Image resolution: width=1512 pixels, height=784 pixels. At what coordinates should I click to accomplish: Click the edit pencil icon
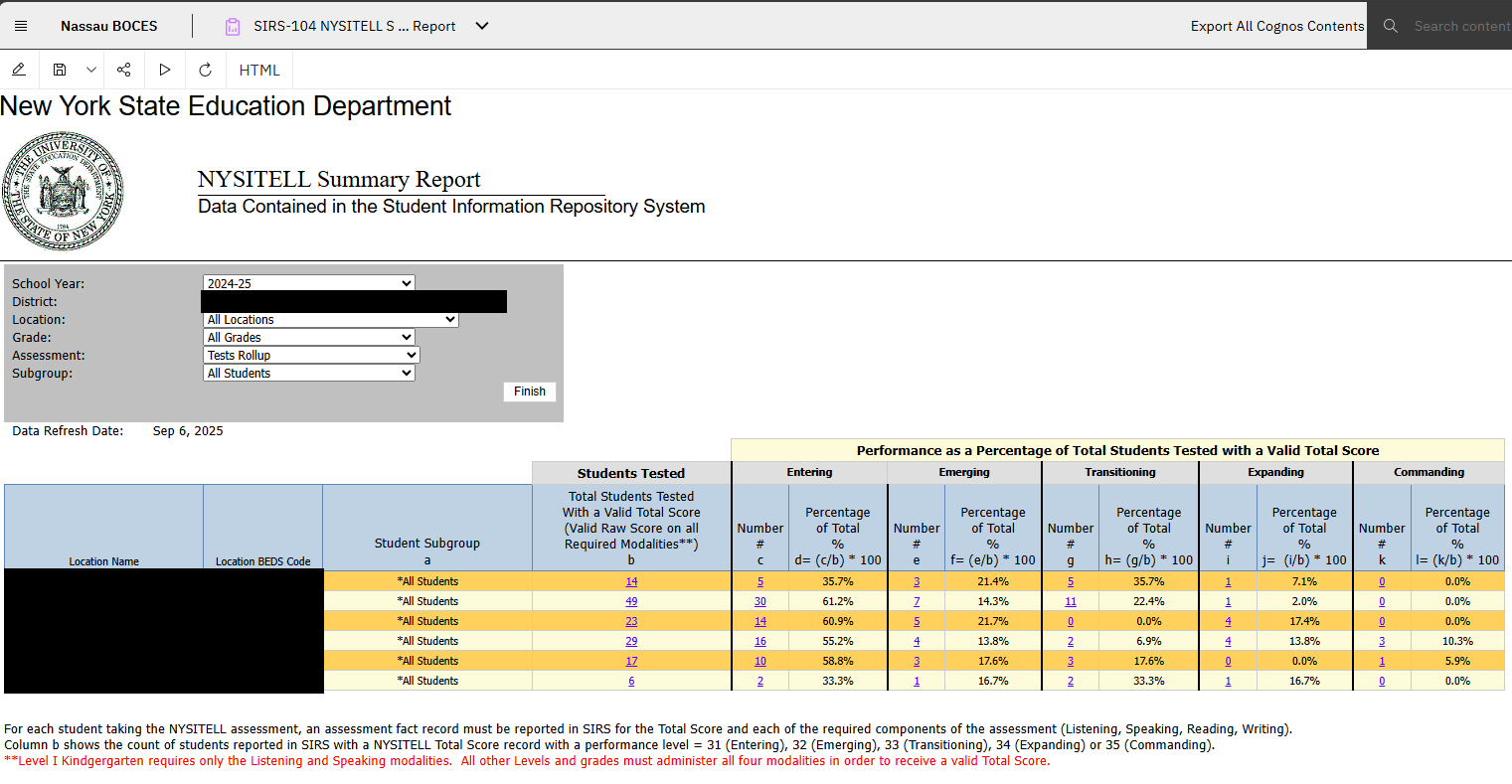(x=19, y=70)
